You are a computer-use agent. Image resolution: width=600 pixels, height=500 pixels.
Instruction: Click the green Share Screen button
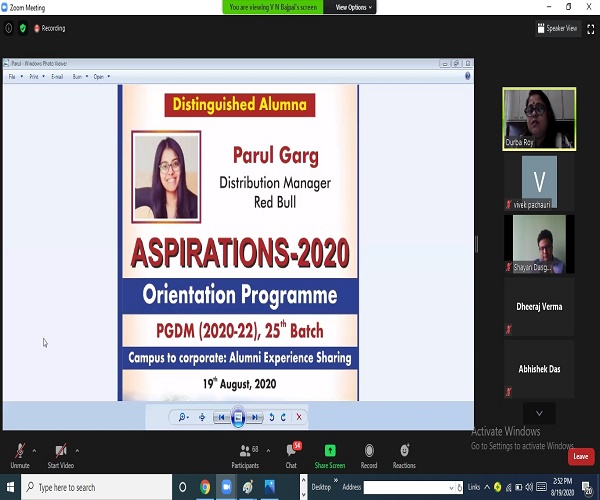[330, 456]
